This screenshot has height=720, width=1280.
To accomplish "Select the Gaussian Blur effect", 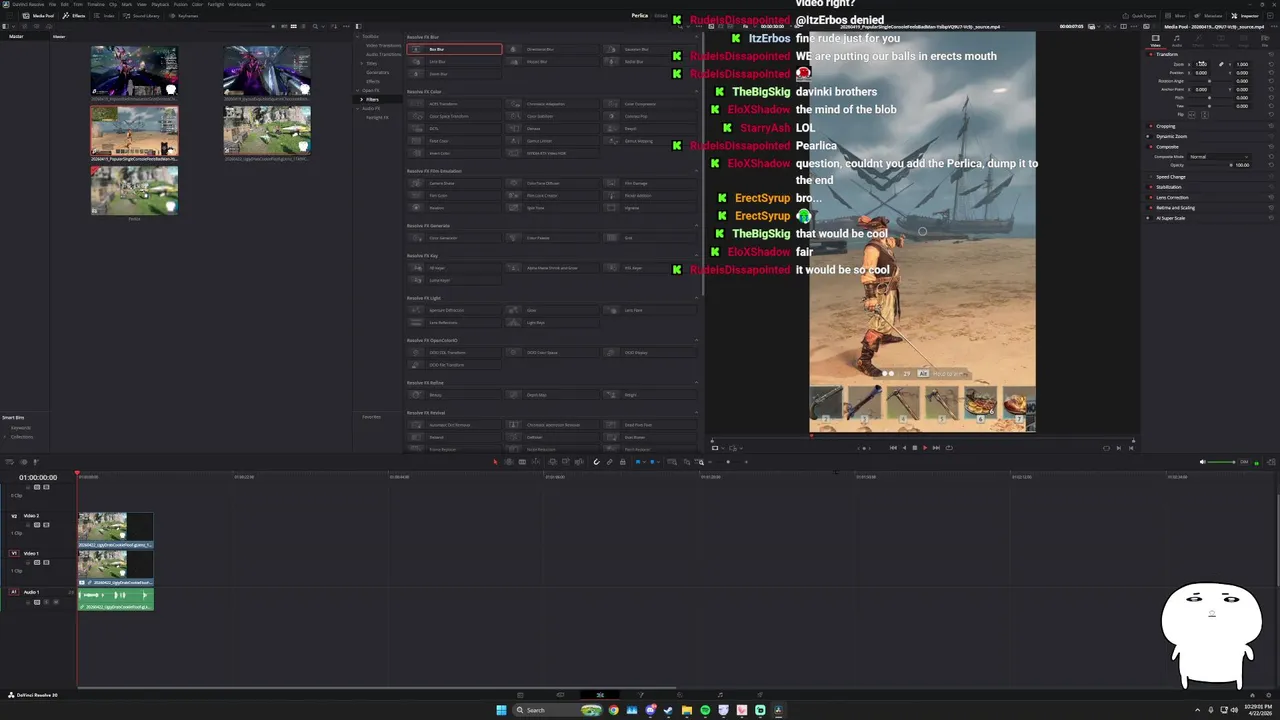I will [650, 49].
